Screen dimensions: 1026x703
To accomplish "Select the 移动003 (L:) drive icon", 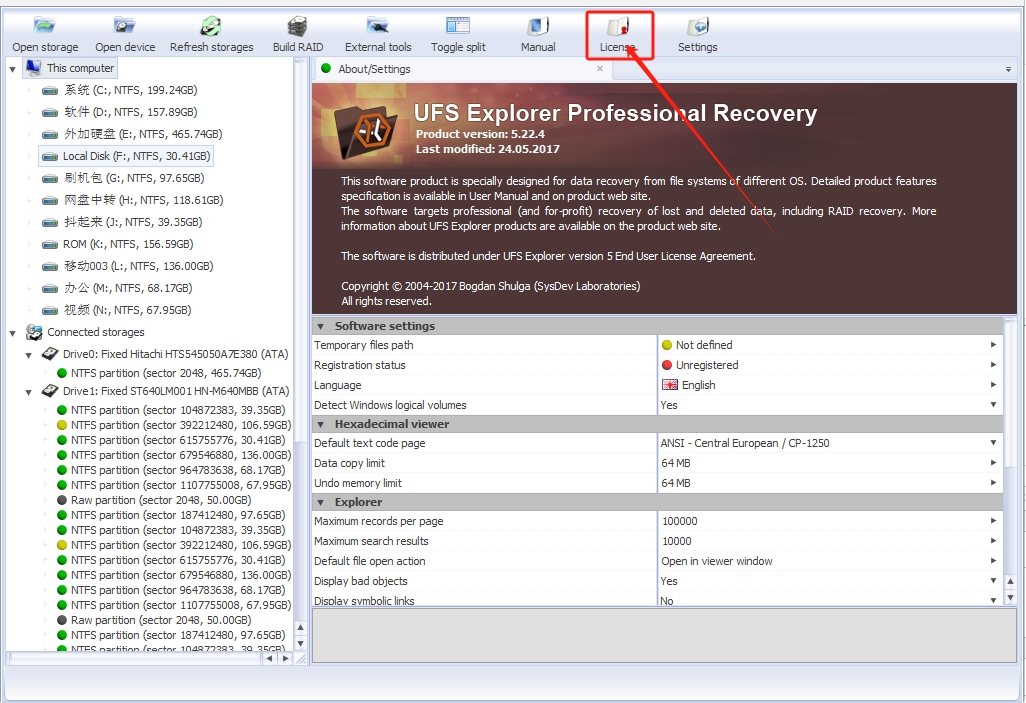I will [x=50, y=266].
